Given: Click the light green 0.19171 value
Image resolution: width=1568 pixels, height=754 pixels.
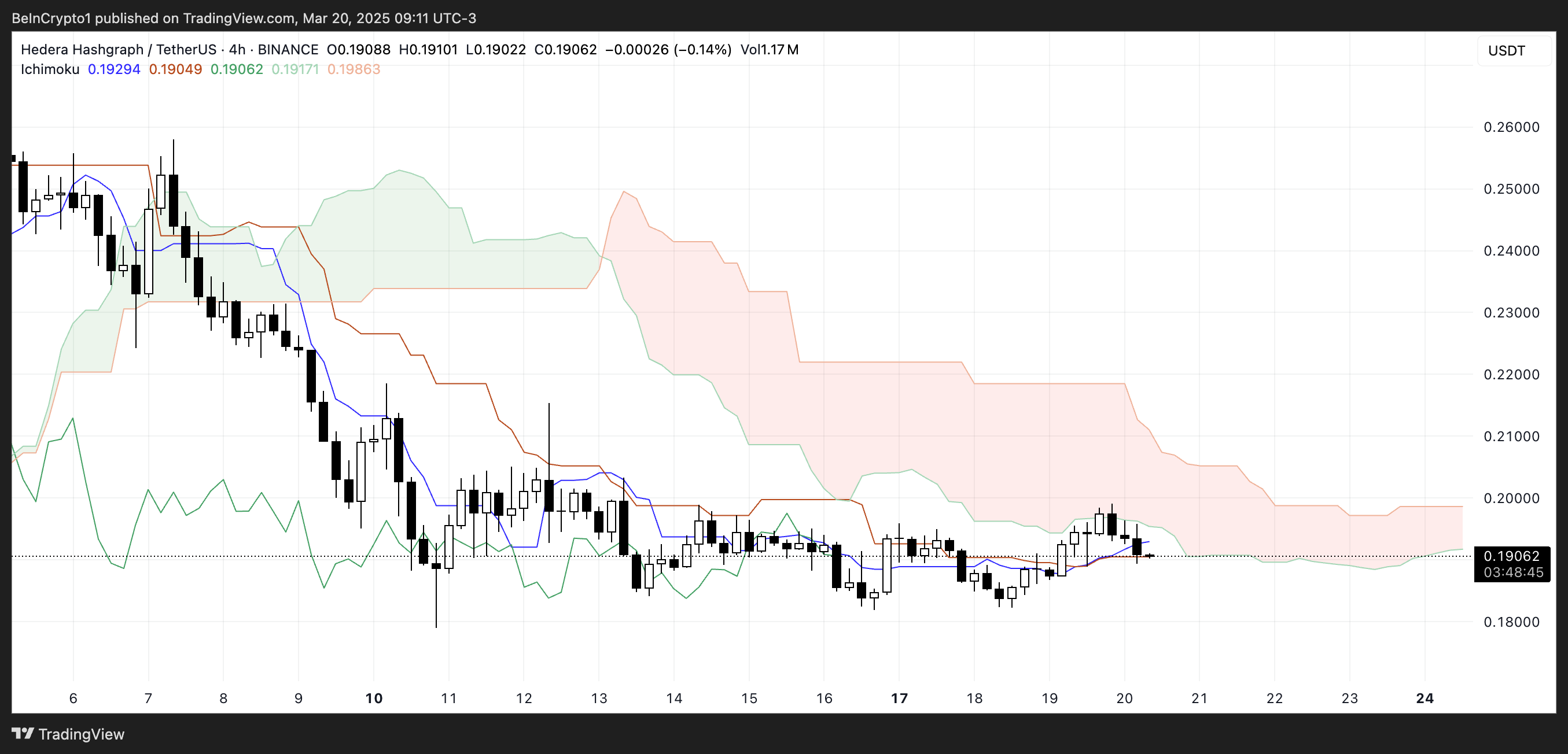Looking at the screenshot, I should click(x=295, y=69).
